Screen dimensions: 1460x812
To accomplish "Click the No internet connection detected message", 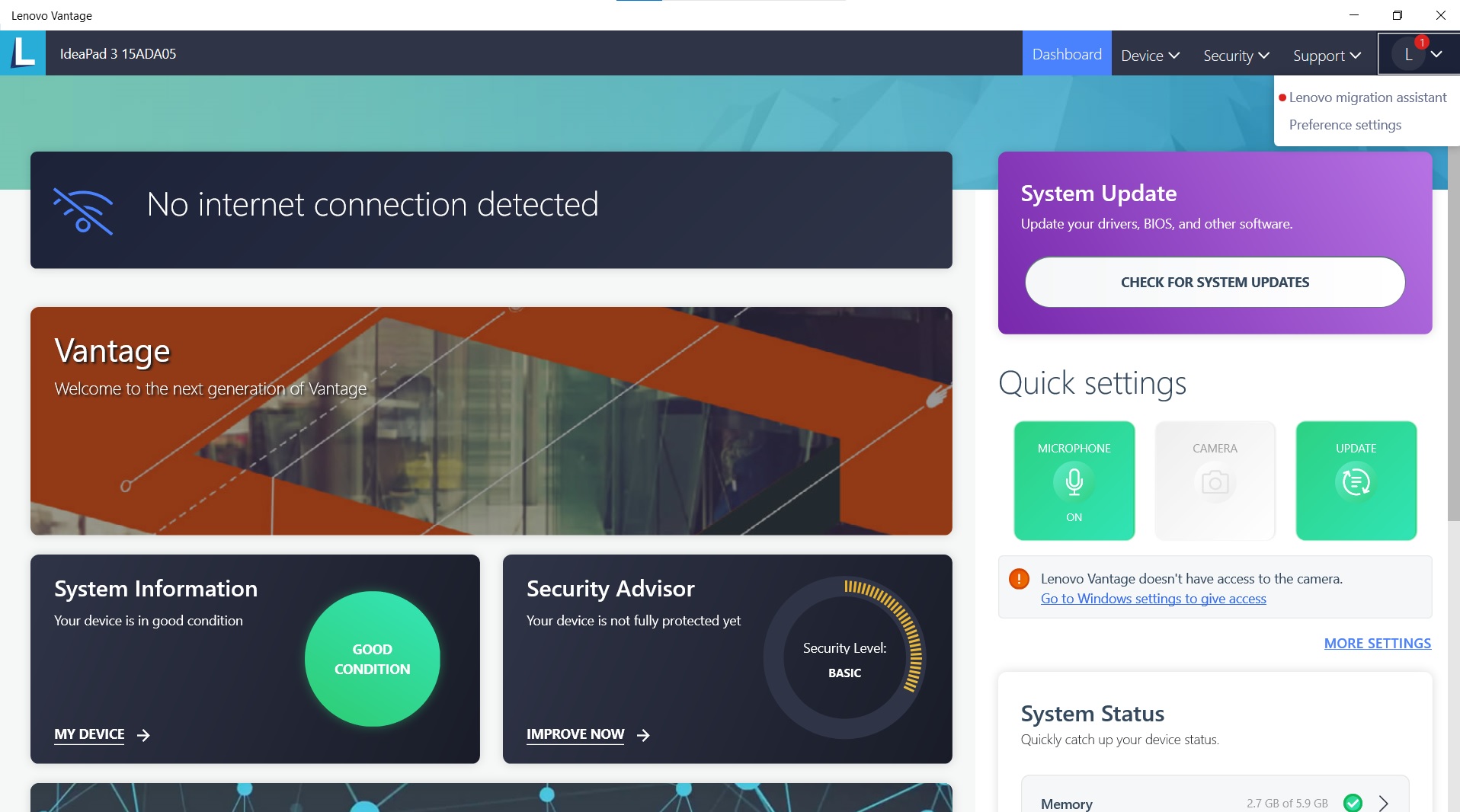I will pos(373,205).
